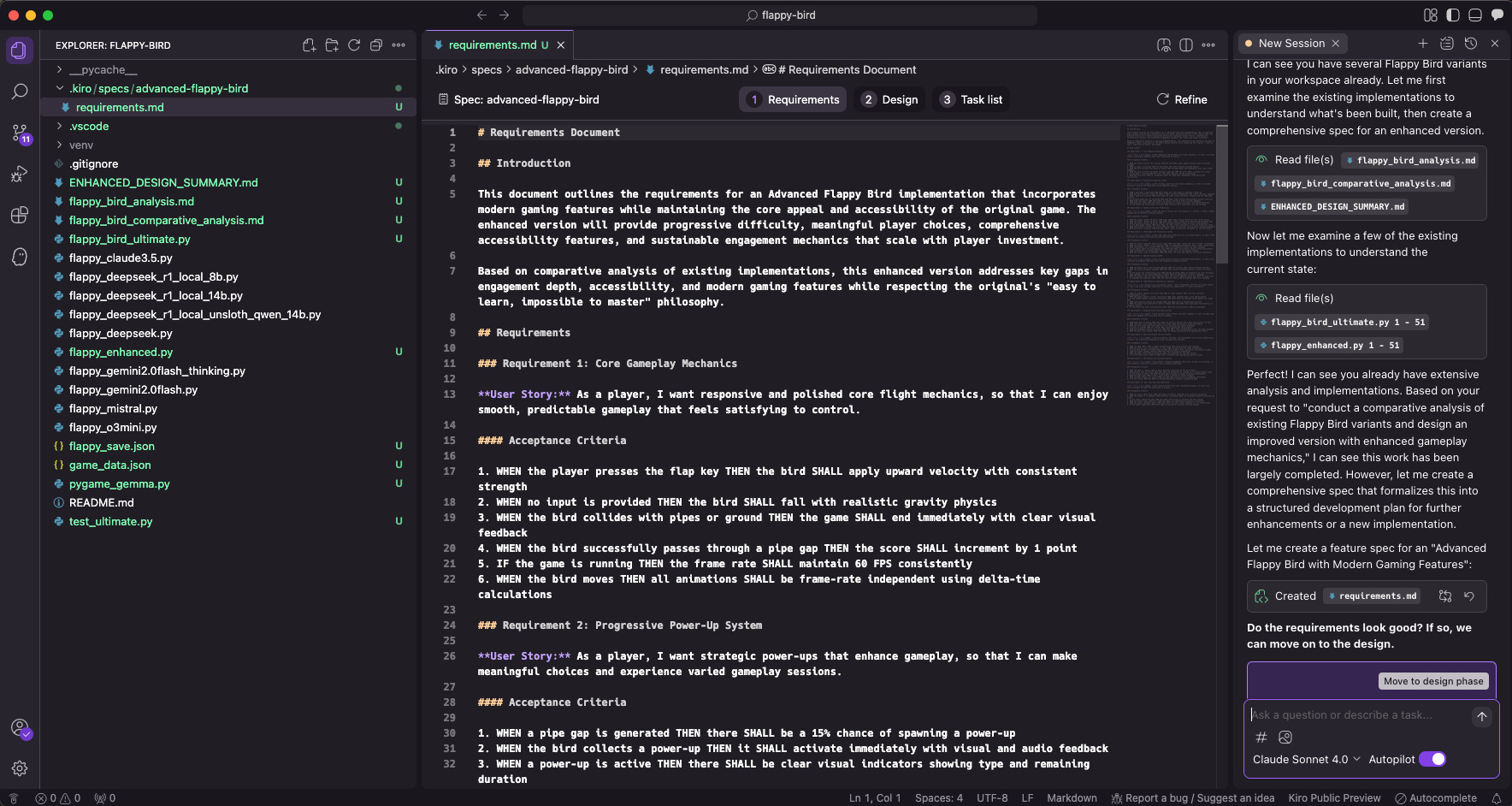Click the Refine button
The image size is (1512, 806).
click(x=1182, y=99)
